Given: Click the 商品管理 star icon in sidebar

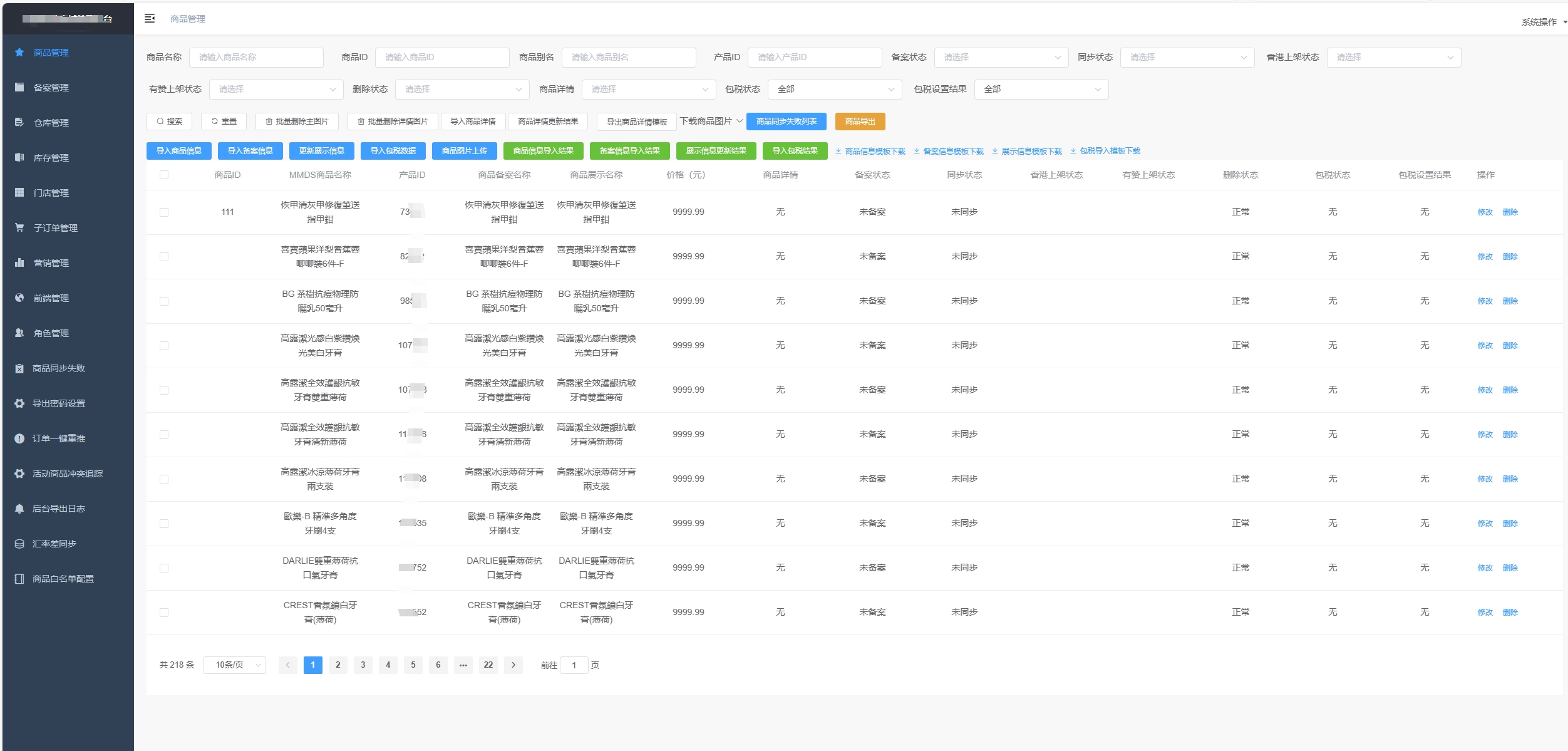Looking at the screenshot, I should click(x=19, y=52).
